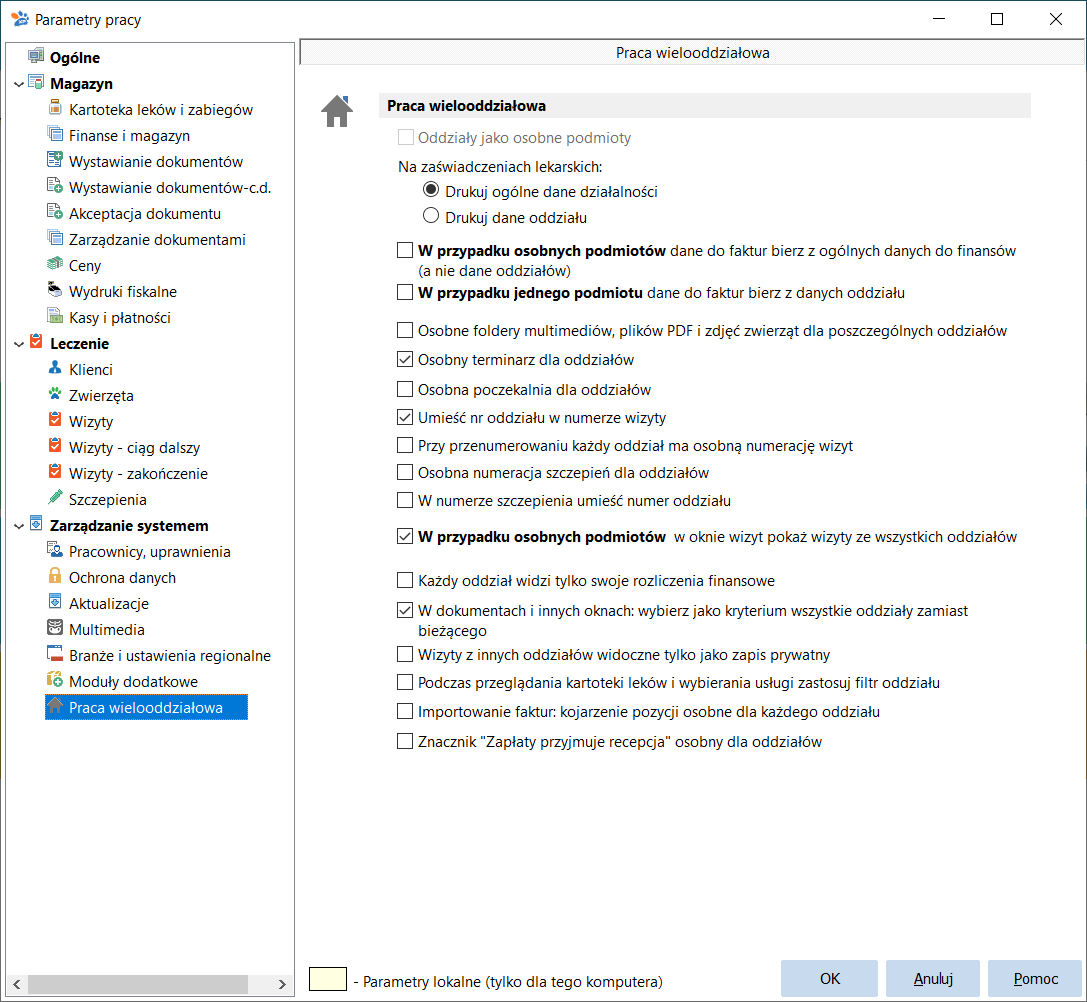This screenshot has height=1002, width=1087.
Task: Click the Wizyty - ciąg dalszy icon
Action: coord(55,446)
